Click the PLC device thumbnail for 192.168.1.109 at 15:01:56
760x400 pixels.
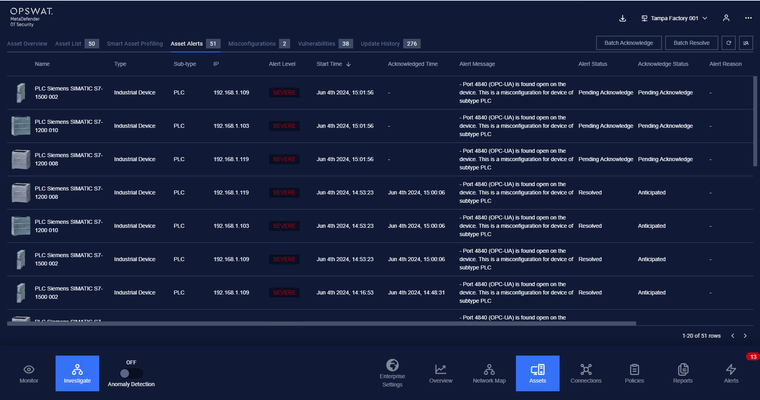click(21, 93)
